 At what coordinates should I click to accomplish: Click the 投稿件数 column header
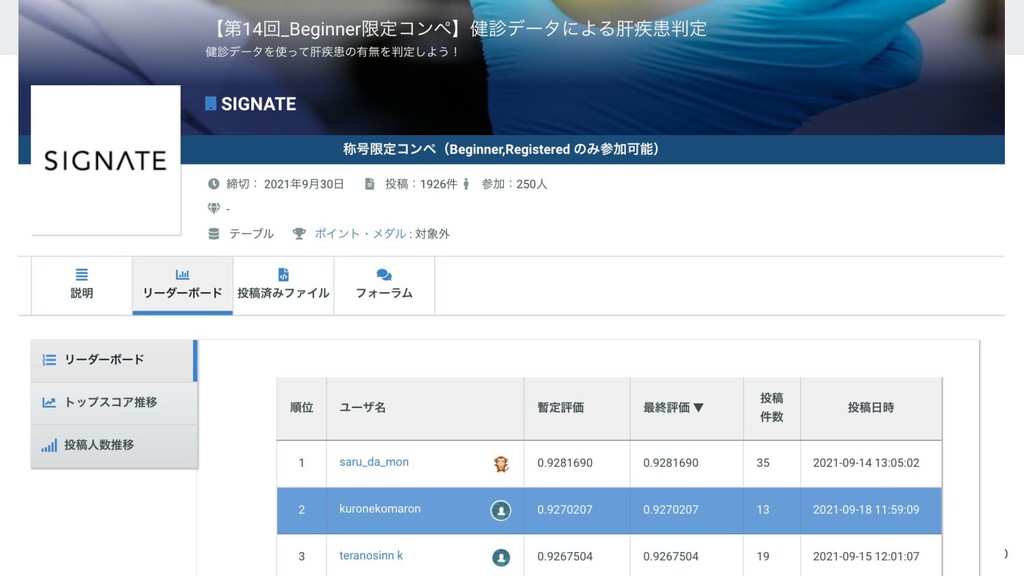[771, 408]
